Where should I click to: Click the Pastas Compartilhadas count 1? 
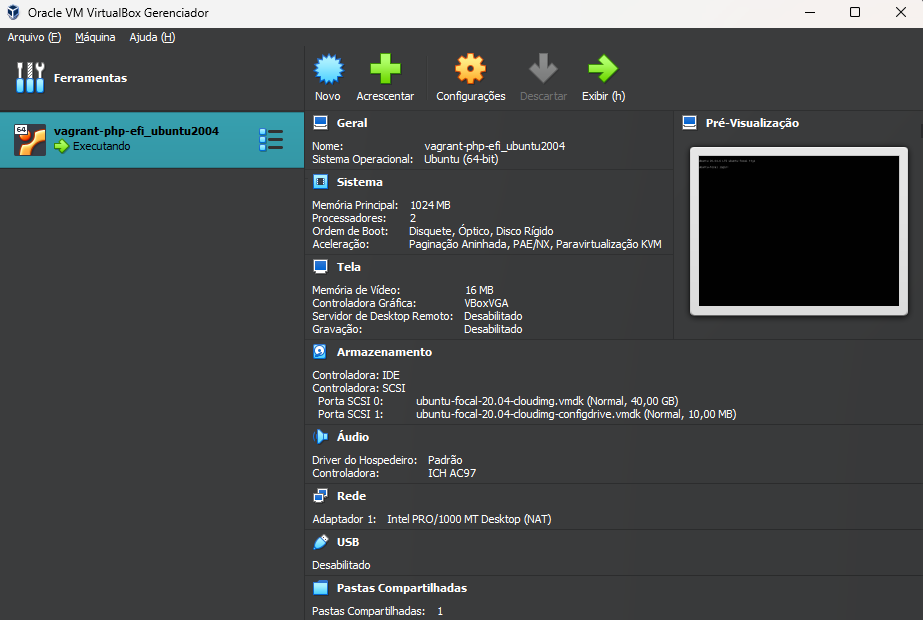(x=440, y=611)
